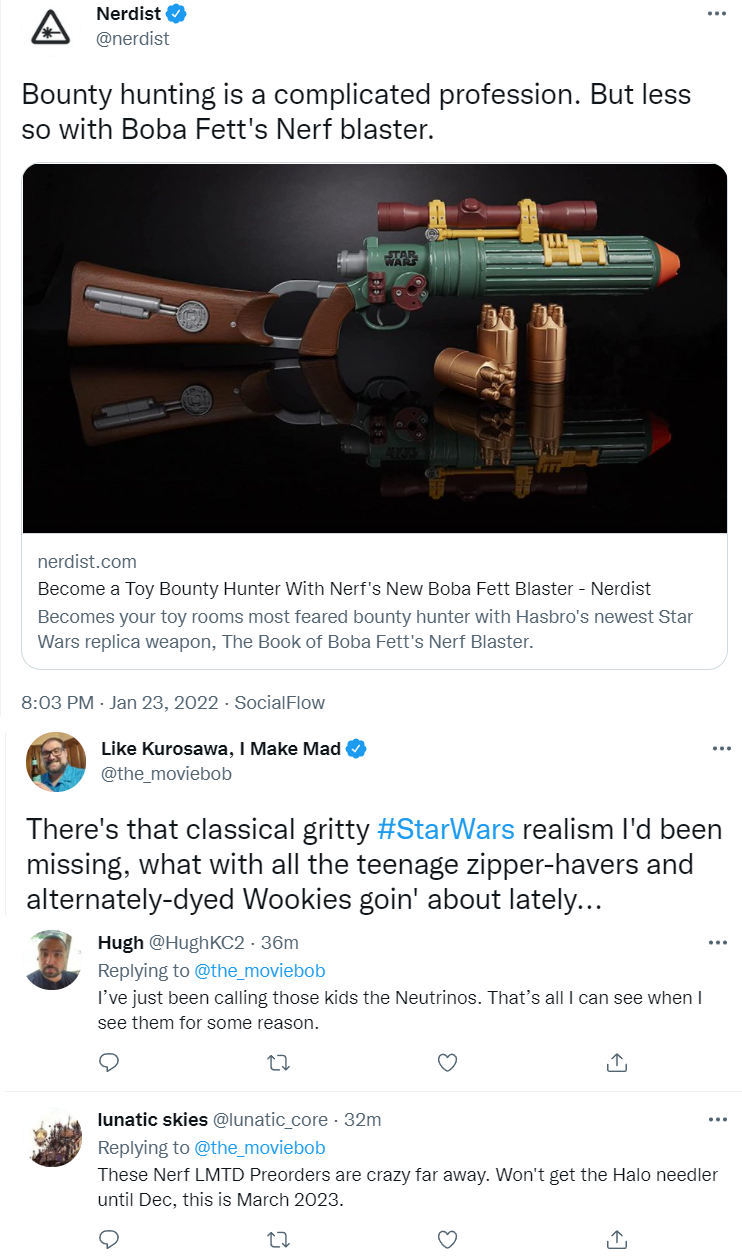Reply to Hugh's comment
The width and height of the screenshot is (742, 1259).
[110, 1062]
